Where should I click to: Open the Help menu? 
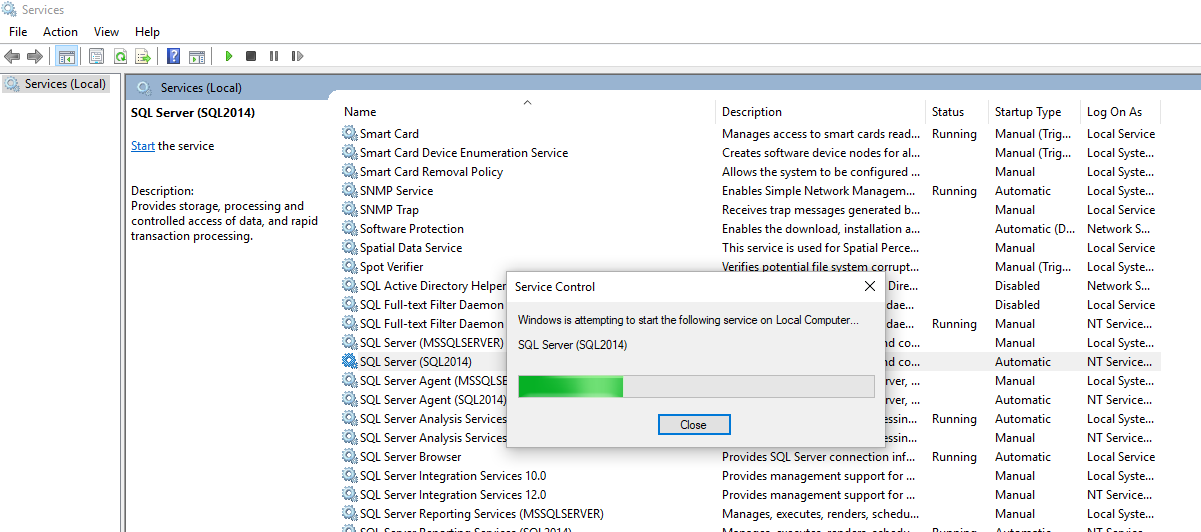pyautogui.click(x=147, y=32)
